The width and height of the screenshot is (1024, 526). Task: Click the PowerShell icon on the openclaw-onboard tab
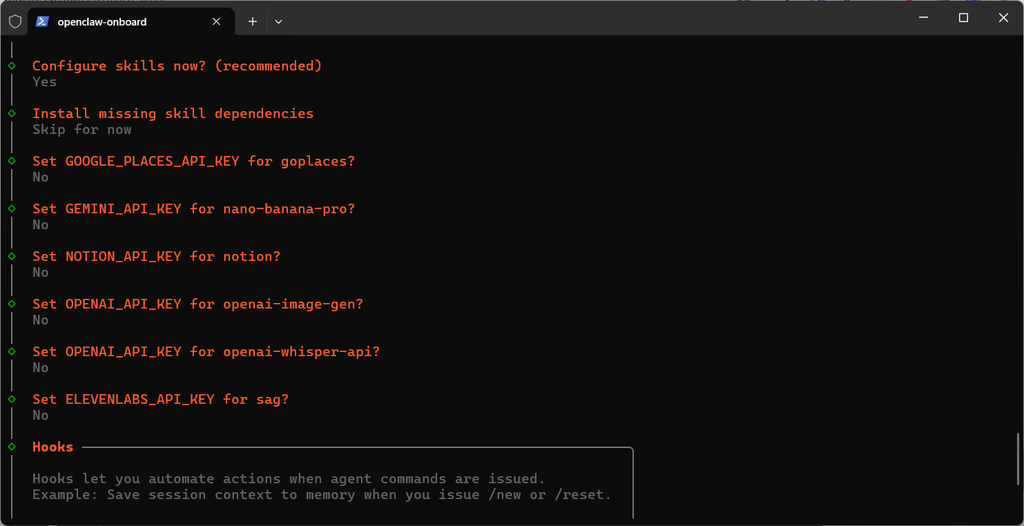(x=43, y=21)
